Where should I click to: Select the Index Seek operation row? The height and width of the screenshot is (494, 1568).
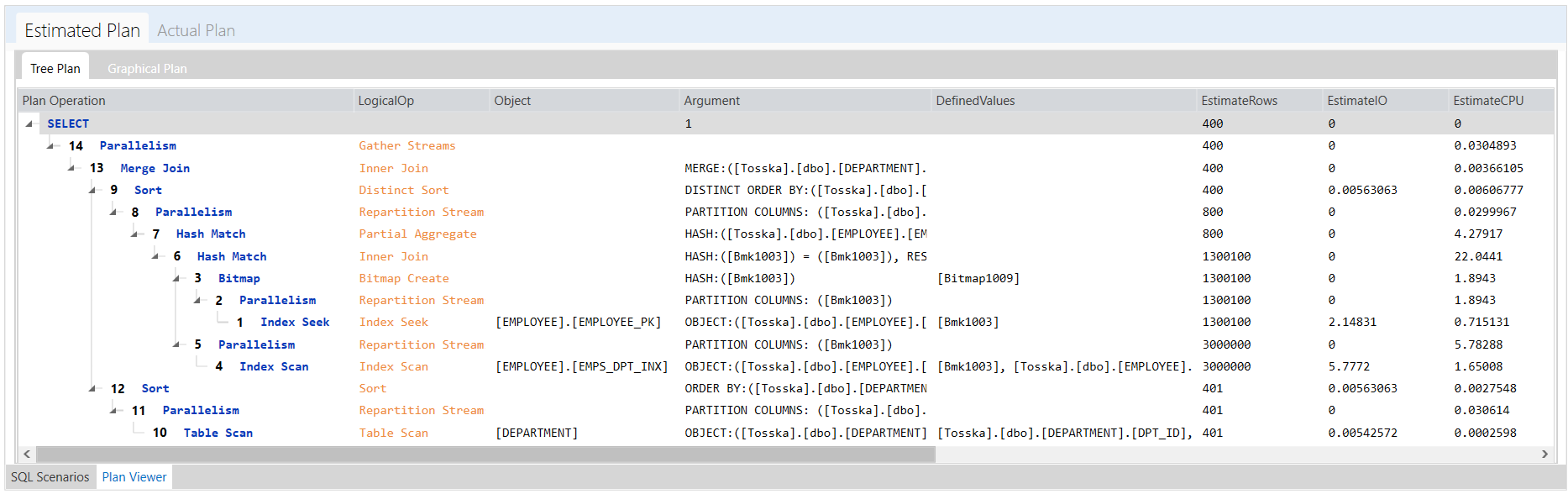point(785,322)
